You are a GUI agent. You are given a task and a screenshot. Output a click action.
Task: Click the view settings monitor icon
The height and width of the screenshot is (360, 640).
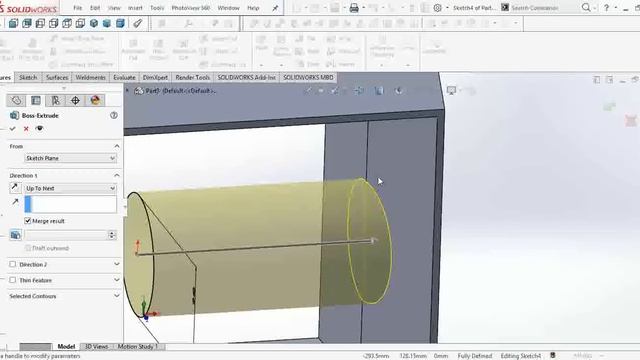point(451,91)
